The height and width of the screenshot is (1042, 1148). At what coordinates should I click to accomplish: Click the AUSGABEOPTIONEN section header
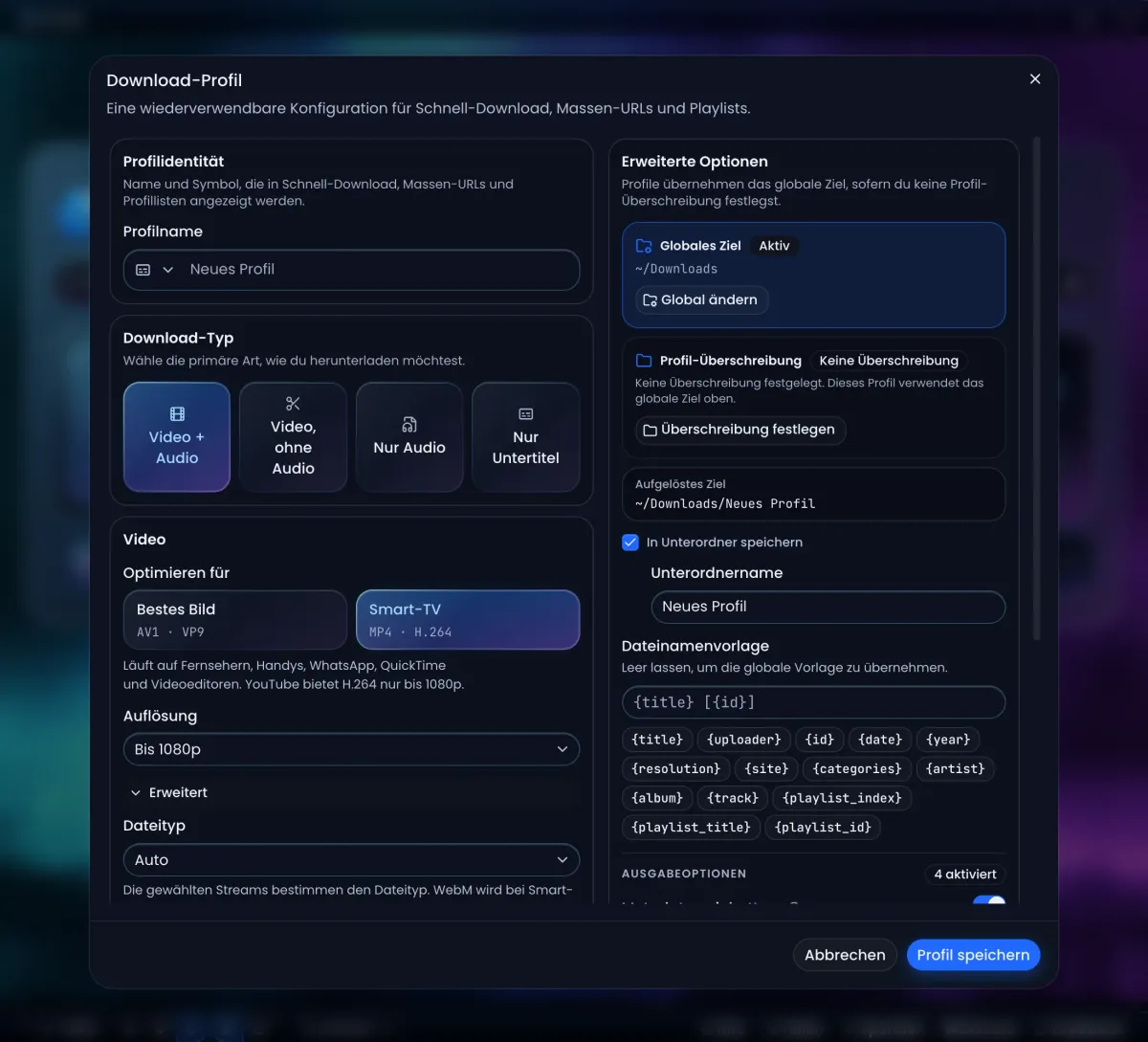684,874
